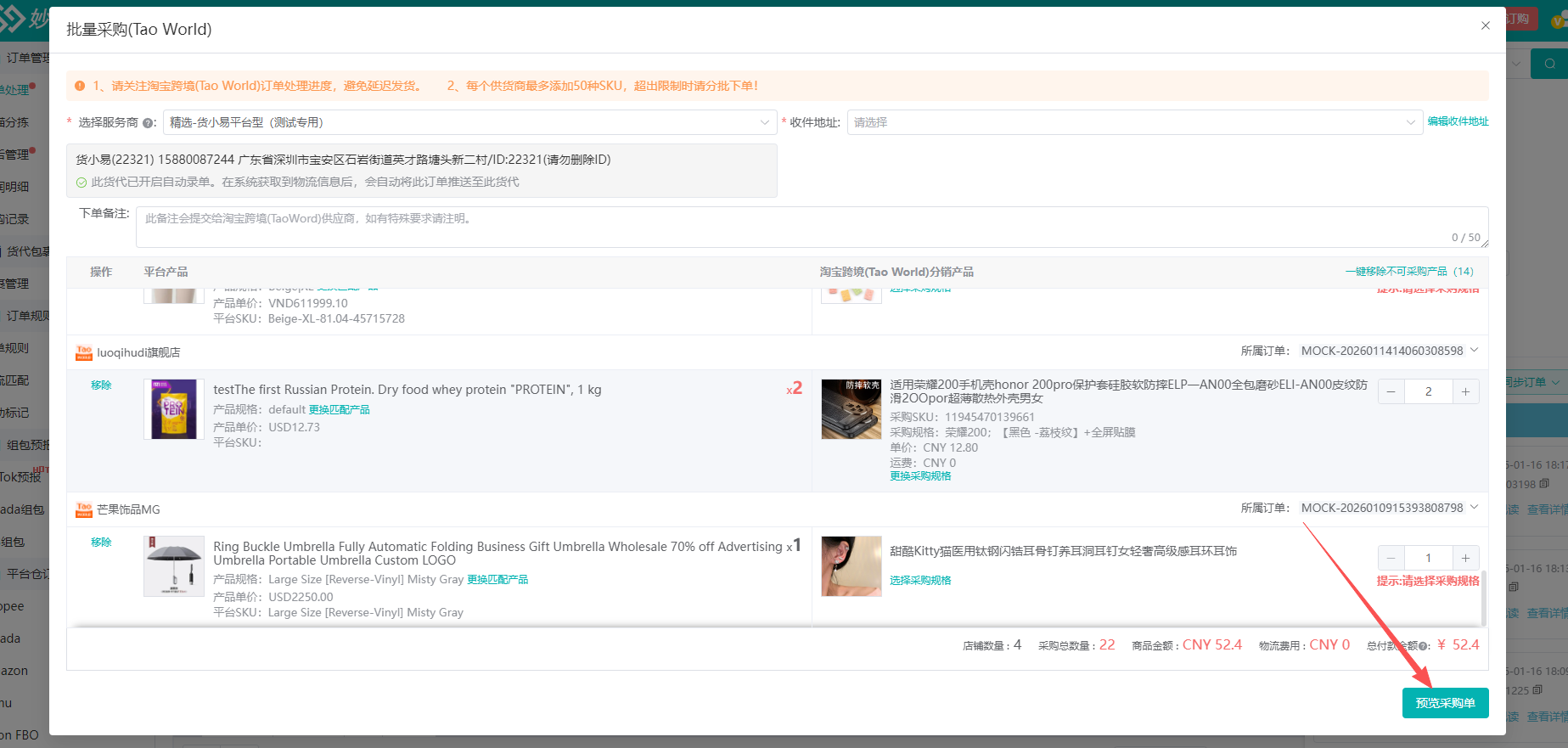Remove the Russian Protein product row

[101, 385]
